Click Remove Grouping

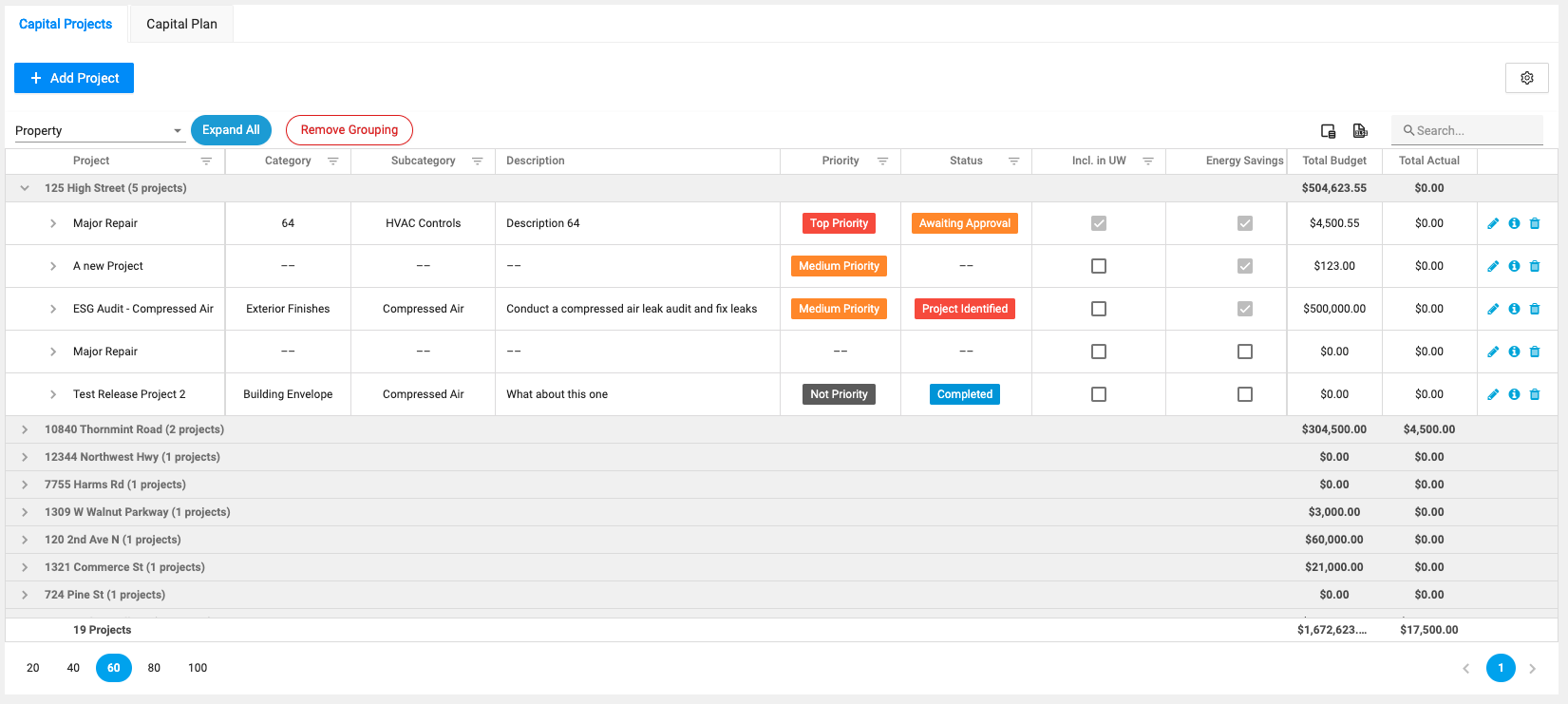click(x=349, y=130)
